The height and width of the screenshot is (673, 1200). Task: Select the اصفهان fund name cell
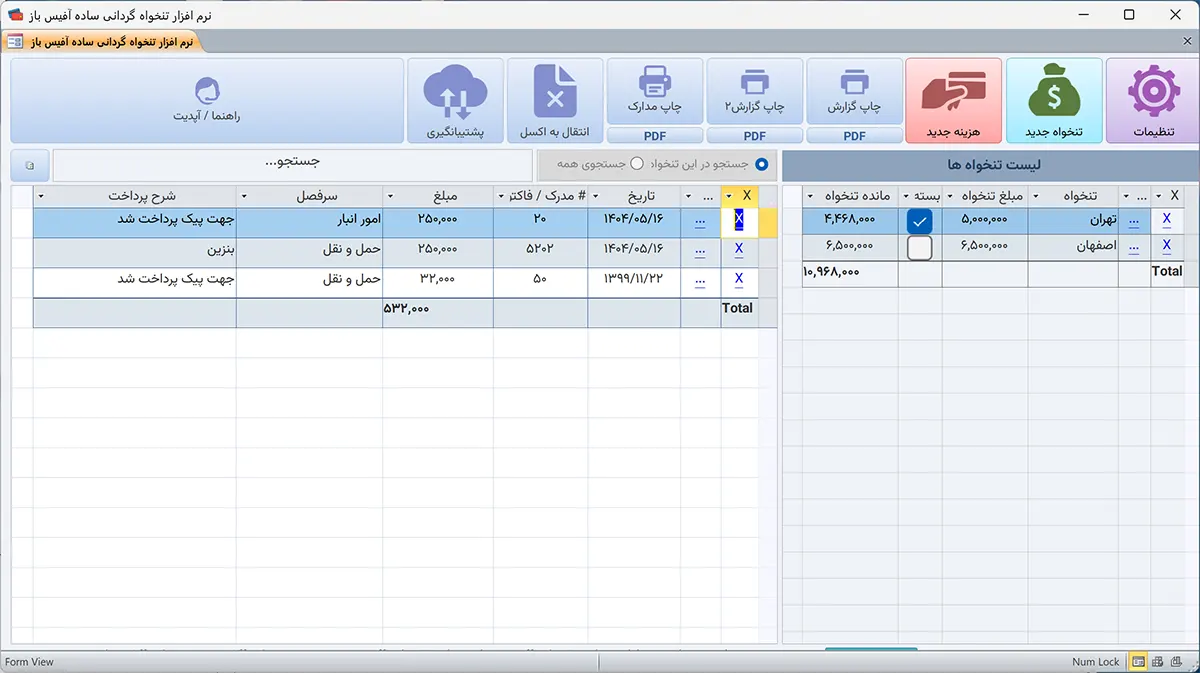[x=1073, y=246]
